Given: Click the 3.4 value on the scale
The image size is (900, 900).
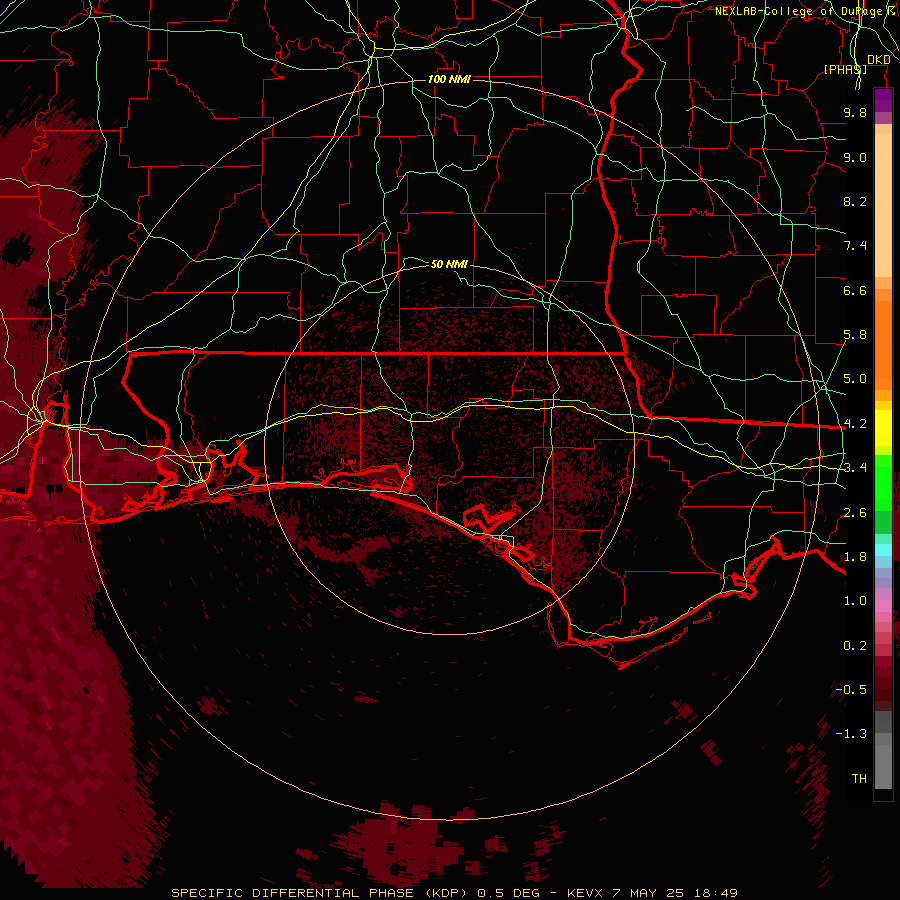Looking at the screenshot, I should (x=855, y=468).
